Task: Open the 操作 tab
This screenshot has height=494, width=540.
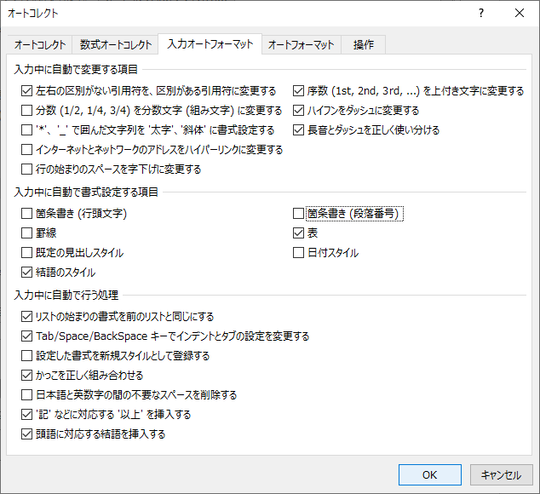Action: pos(363,45)
